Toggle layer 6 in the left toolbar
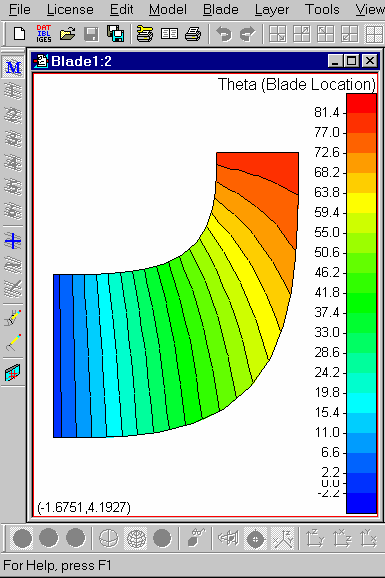385x578 pixels. [x=13, y=210]
